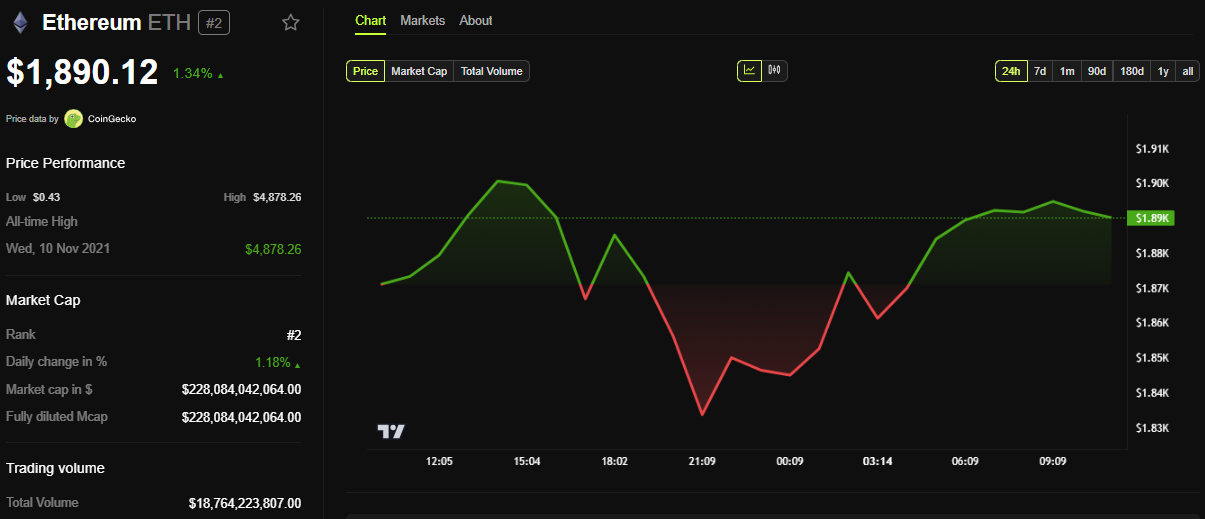The height and width of the screenshot is (519, 1205).
Task: Switch to line chart view icon
Action: [x=749, y=71]
